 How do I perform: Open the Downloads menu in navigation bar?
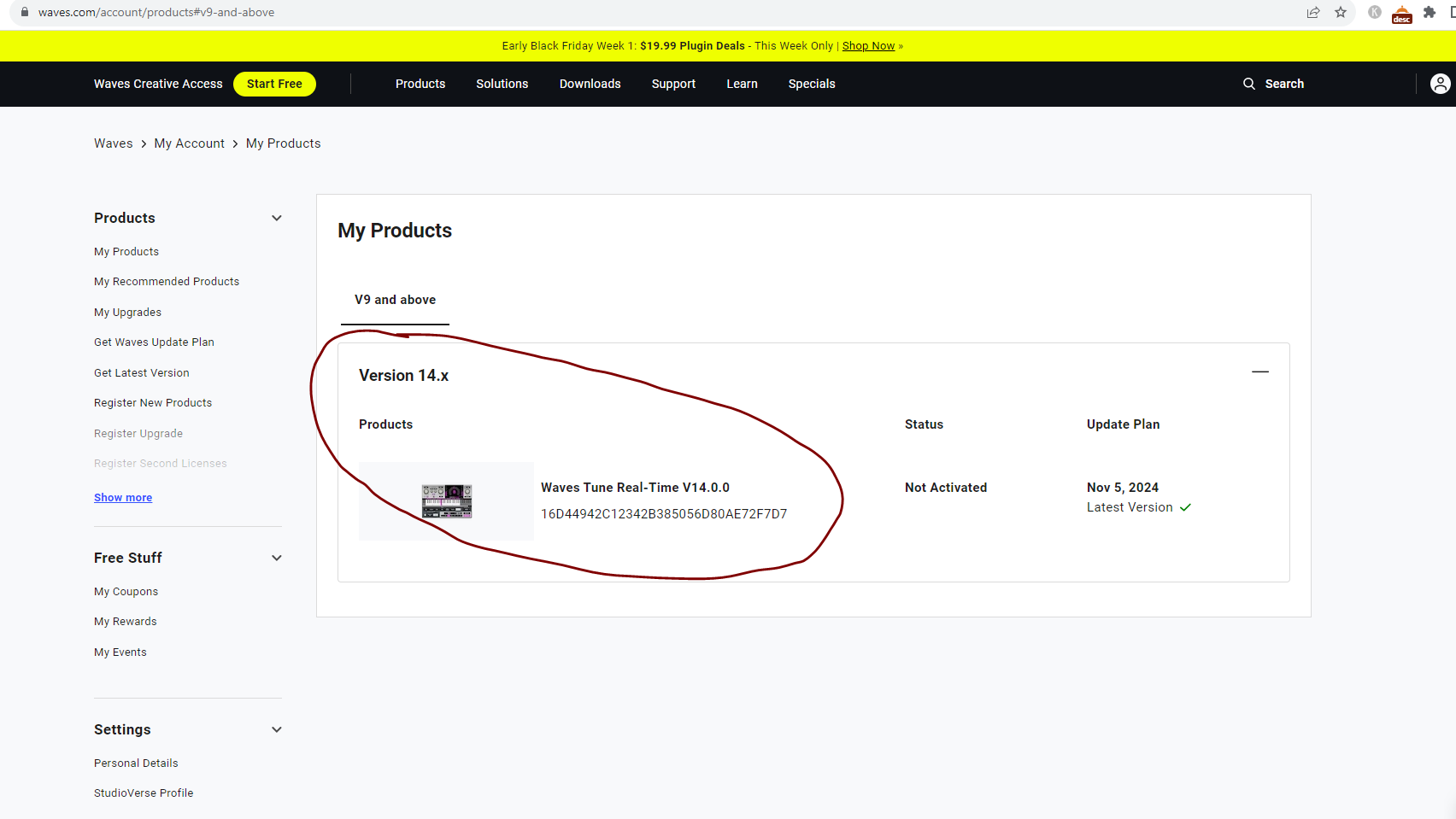pyautogui.click(x=590, y=84)
